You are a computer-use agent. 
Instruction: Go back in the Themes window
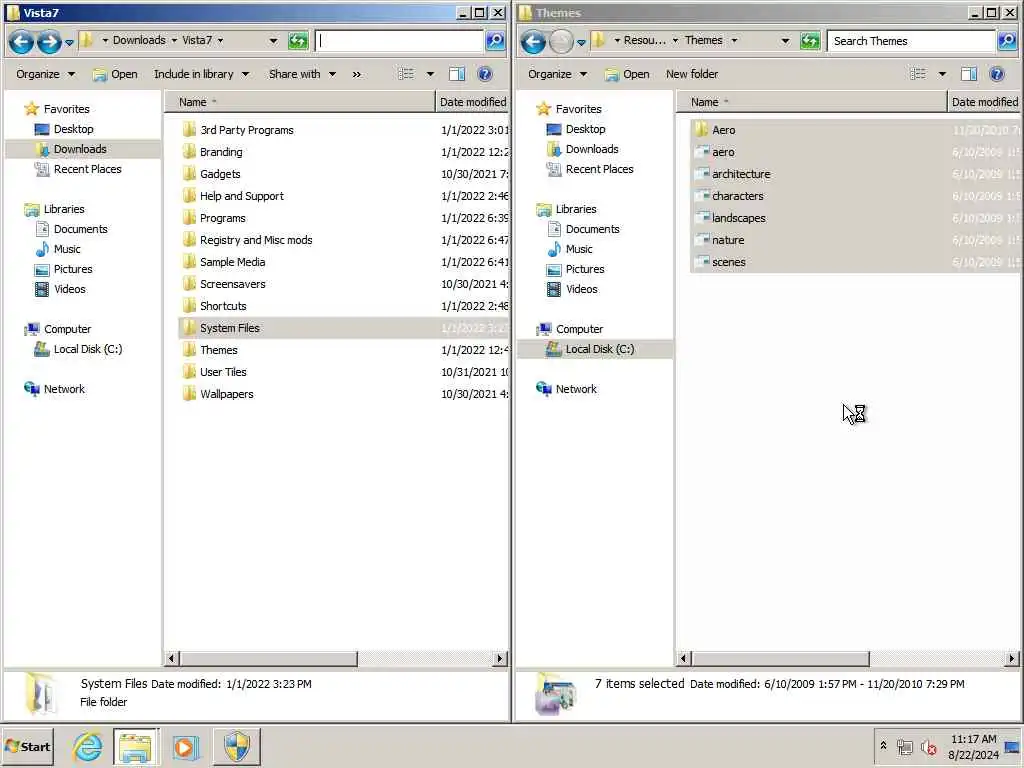pos(533,42)
